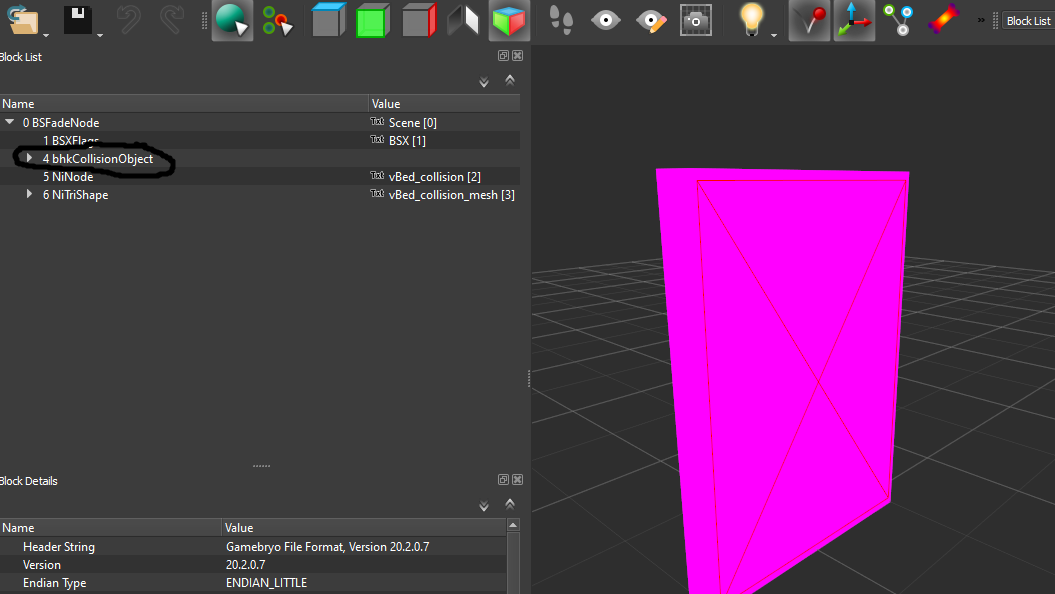The image size is (1055, 594).
Task: Open the Save icon dropdown arrow
Action: pyautogui.click(x=100, y=35)
